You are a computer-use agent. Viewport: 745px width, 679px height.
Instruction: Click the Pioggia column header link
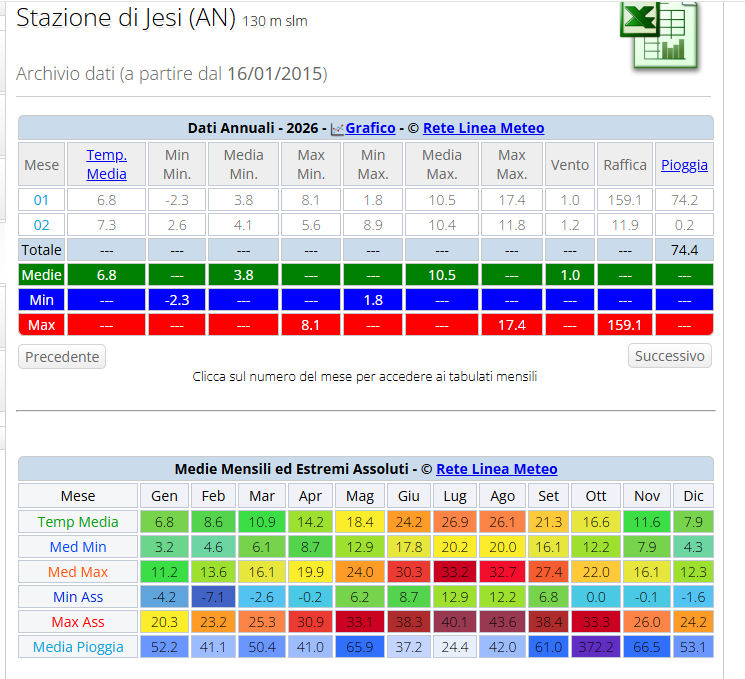pos(684,165)
